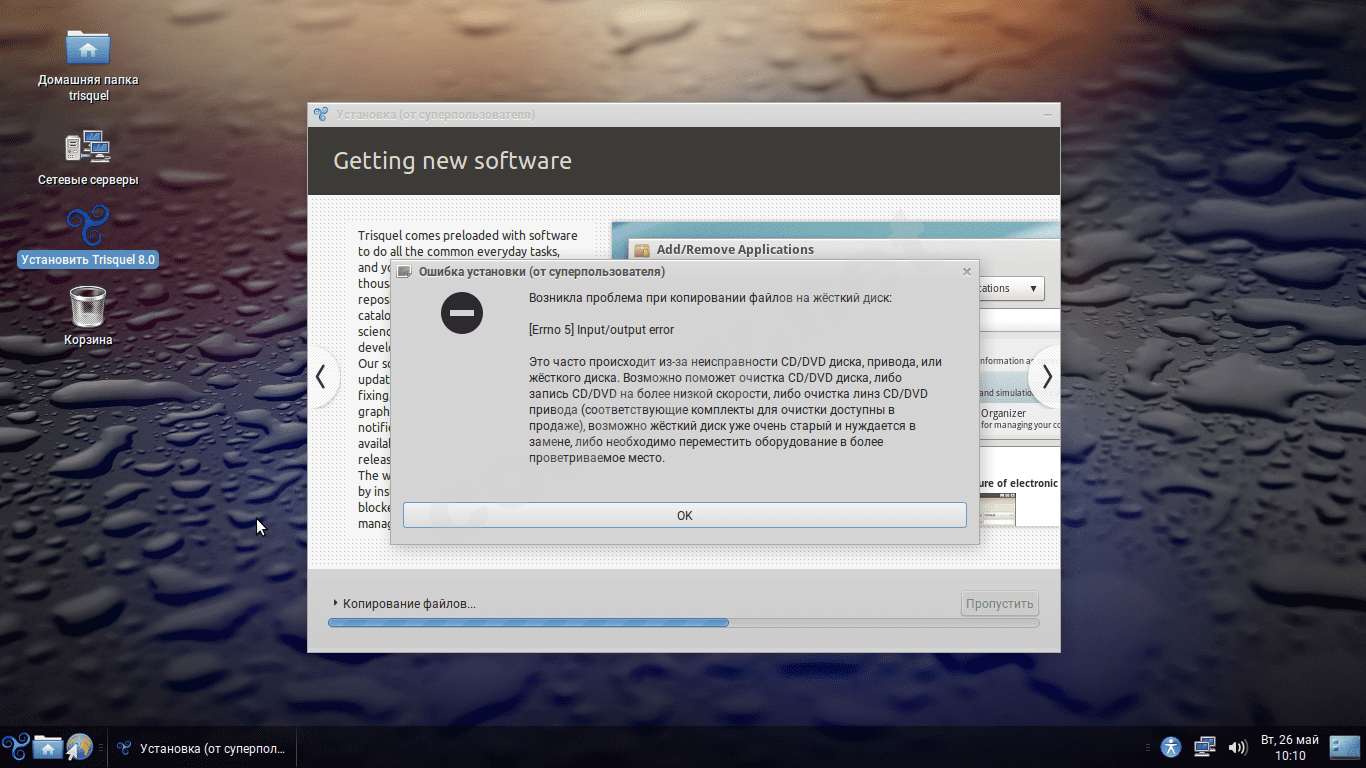
Task: Advance the slideshow with the right chevron
Action: pos(1046,376)
